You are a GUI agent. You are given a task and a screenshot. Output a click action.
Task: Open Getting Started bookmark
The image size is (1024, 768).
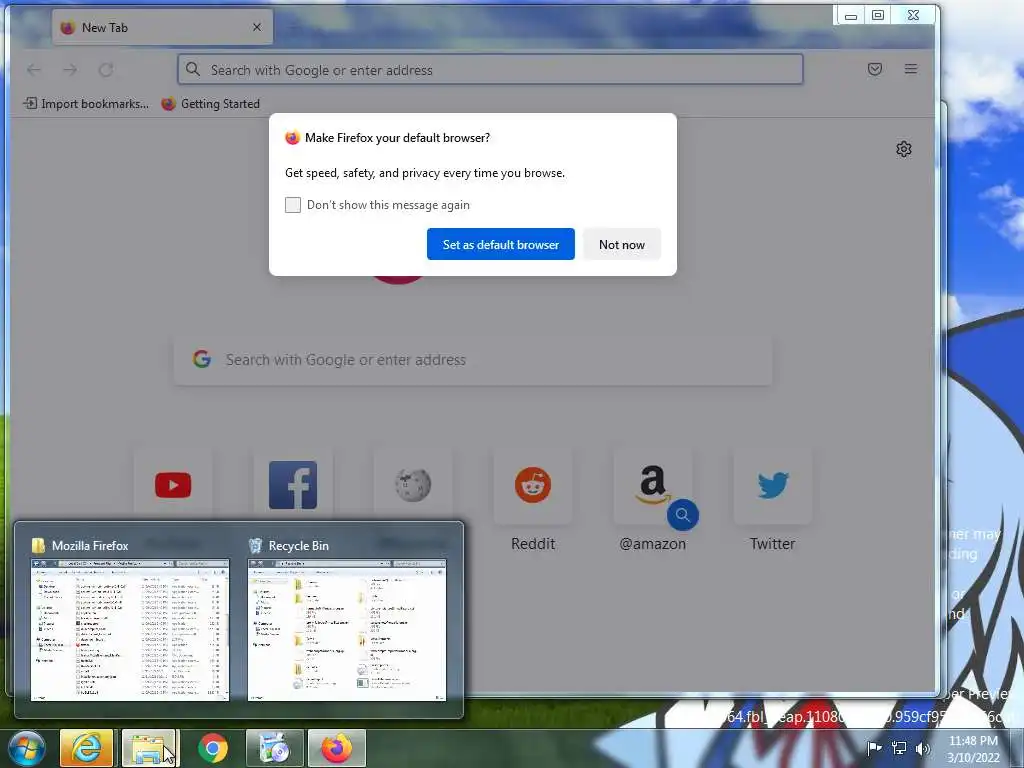pos(211,104)
